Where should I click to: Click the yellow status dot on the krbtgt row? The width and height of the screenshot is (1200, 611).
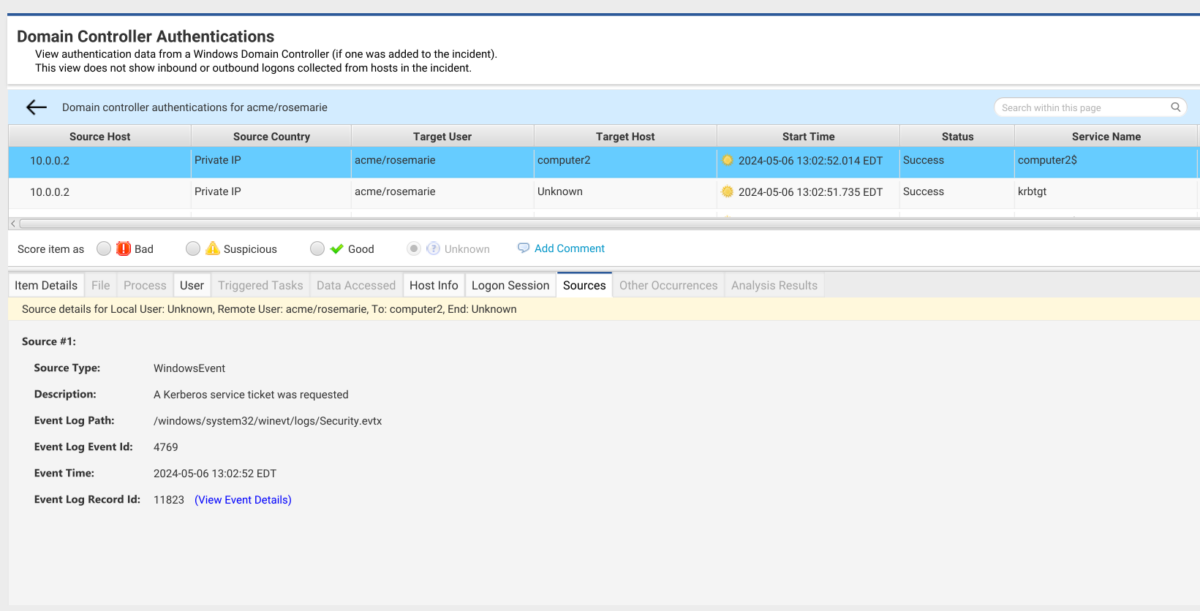(x=728, y=191)
